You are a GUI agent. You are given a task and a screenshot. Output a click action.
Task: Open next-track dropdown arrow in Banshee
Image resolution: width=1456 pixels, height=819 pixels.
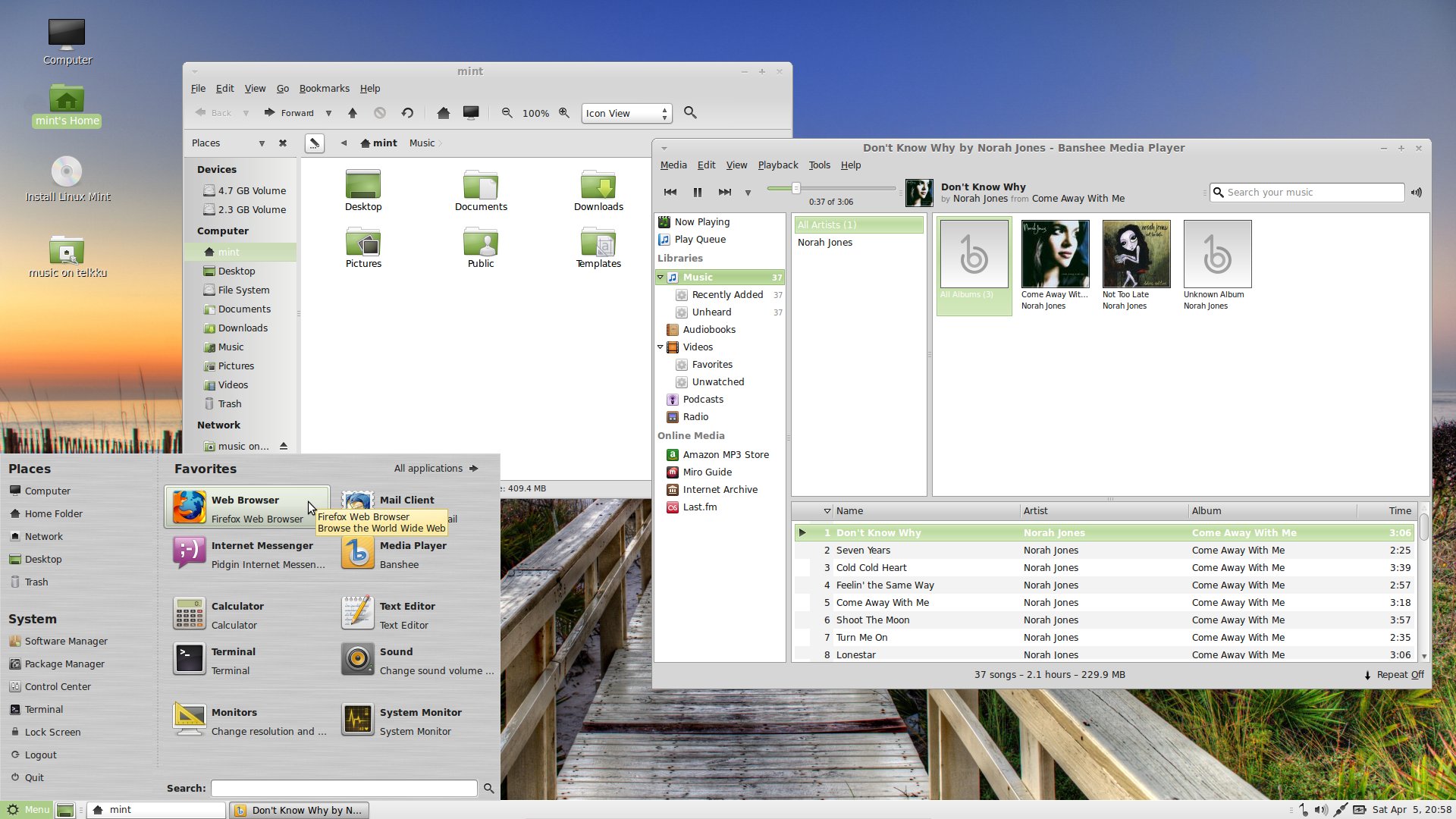point(748,193)
